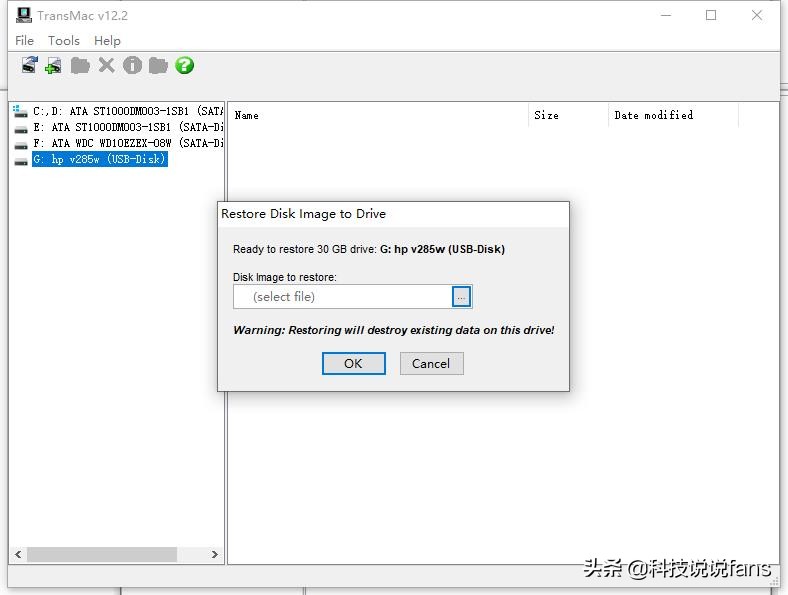Select F: ATA WDC WD10EZEX drive
Image resolution: width=788 pixels, height=595 pixels.
click(x=128, y=143)
